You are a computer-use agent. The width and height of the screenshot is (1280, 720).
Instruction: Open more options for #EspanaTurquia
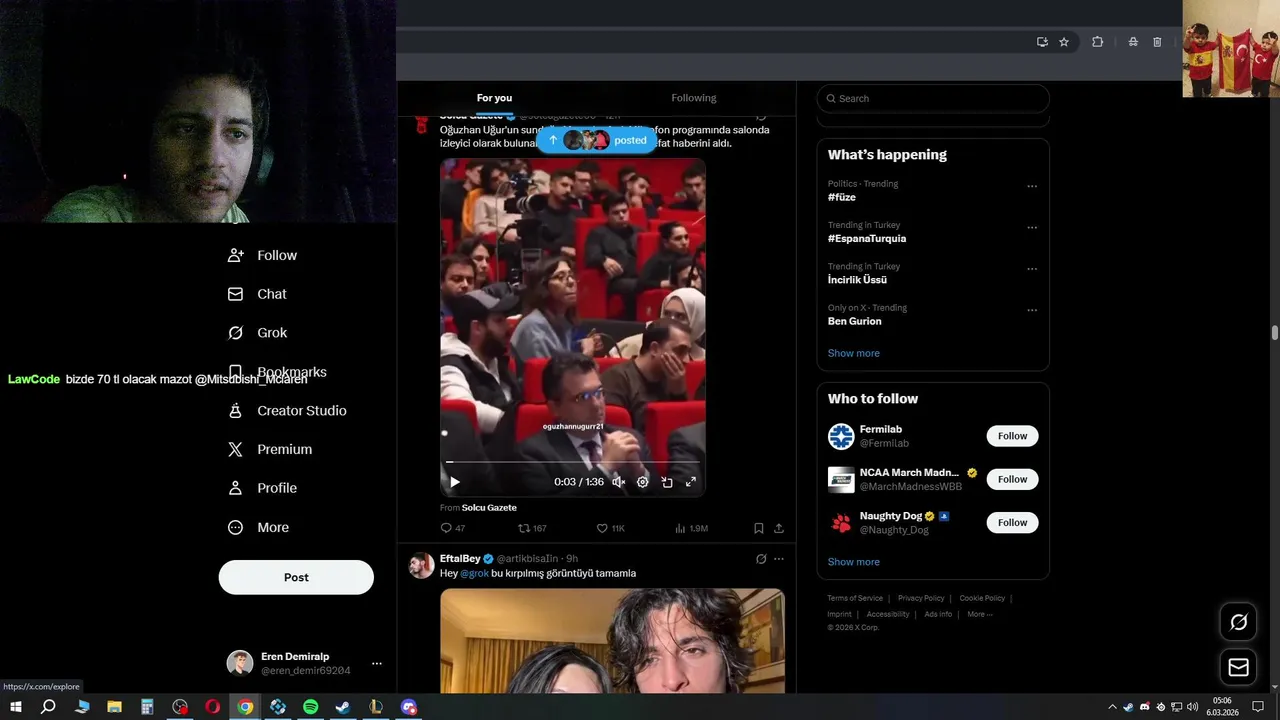[1032, 228]
